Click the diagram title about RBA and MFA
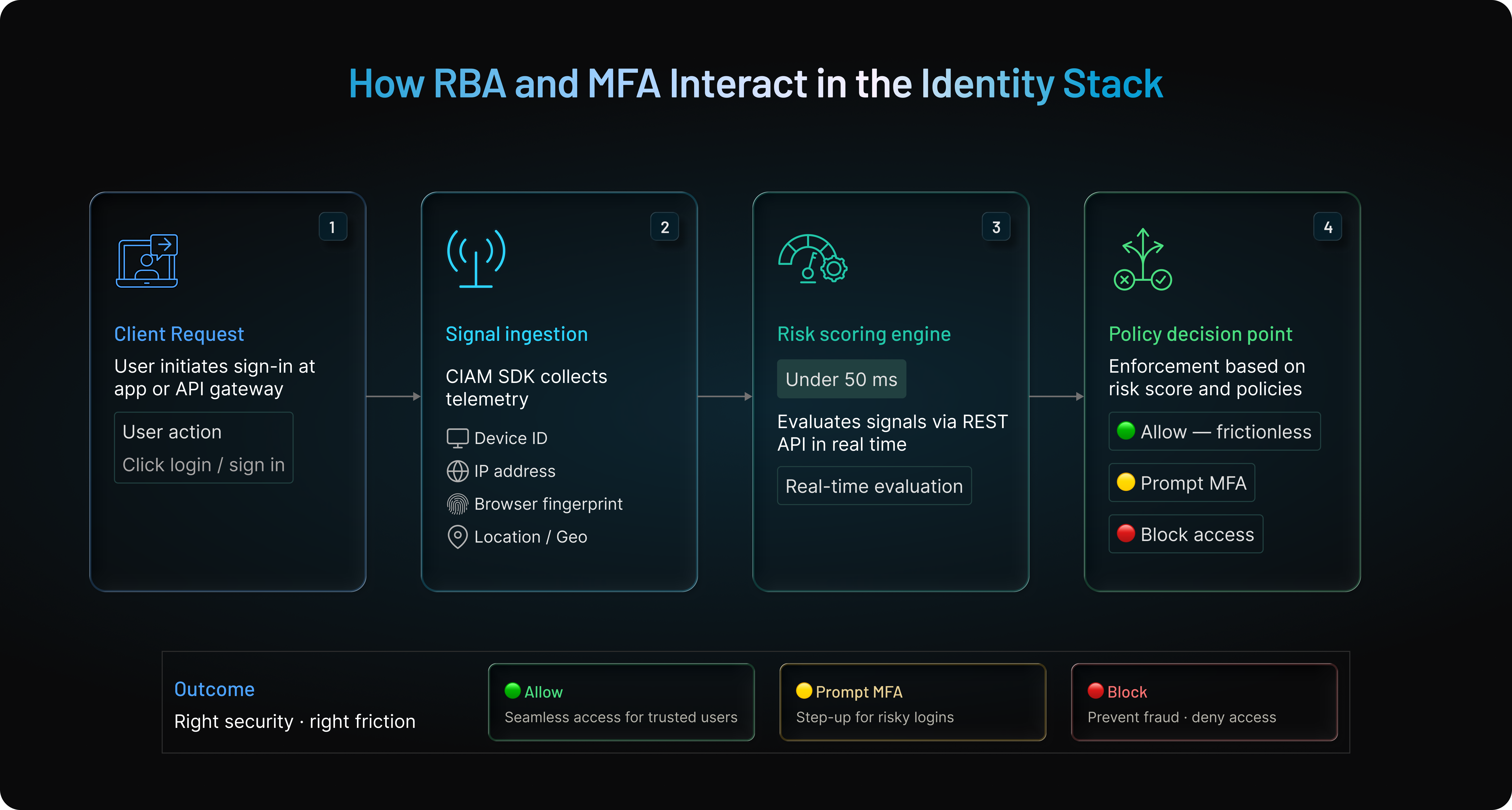Viewport: 1512px width, 810px height. pyautogui.click(x=755, y=83)
